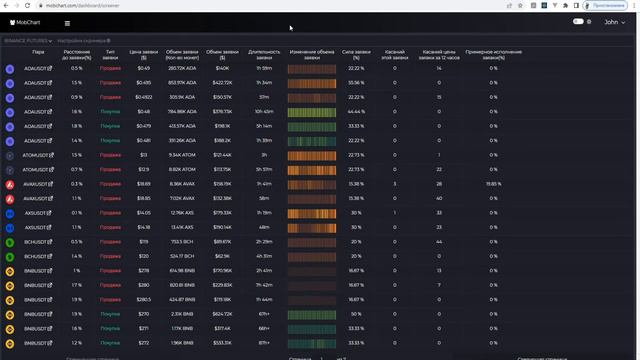Screen dimensions: 640x360
Task: Click the $624.72K volume cell
Action: [x=222, y=314]
